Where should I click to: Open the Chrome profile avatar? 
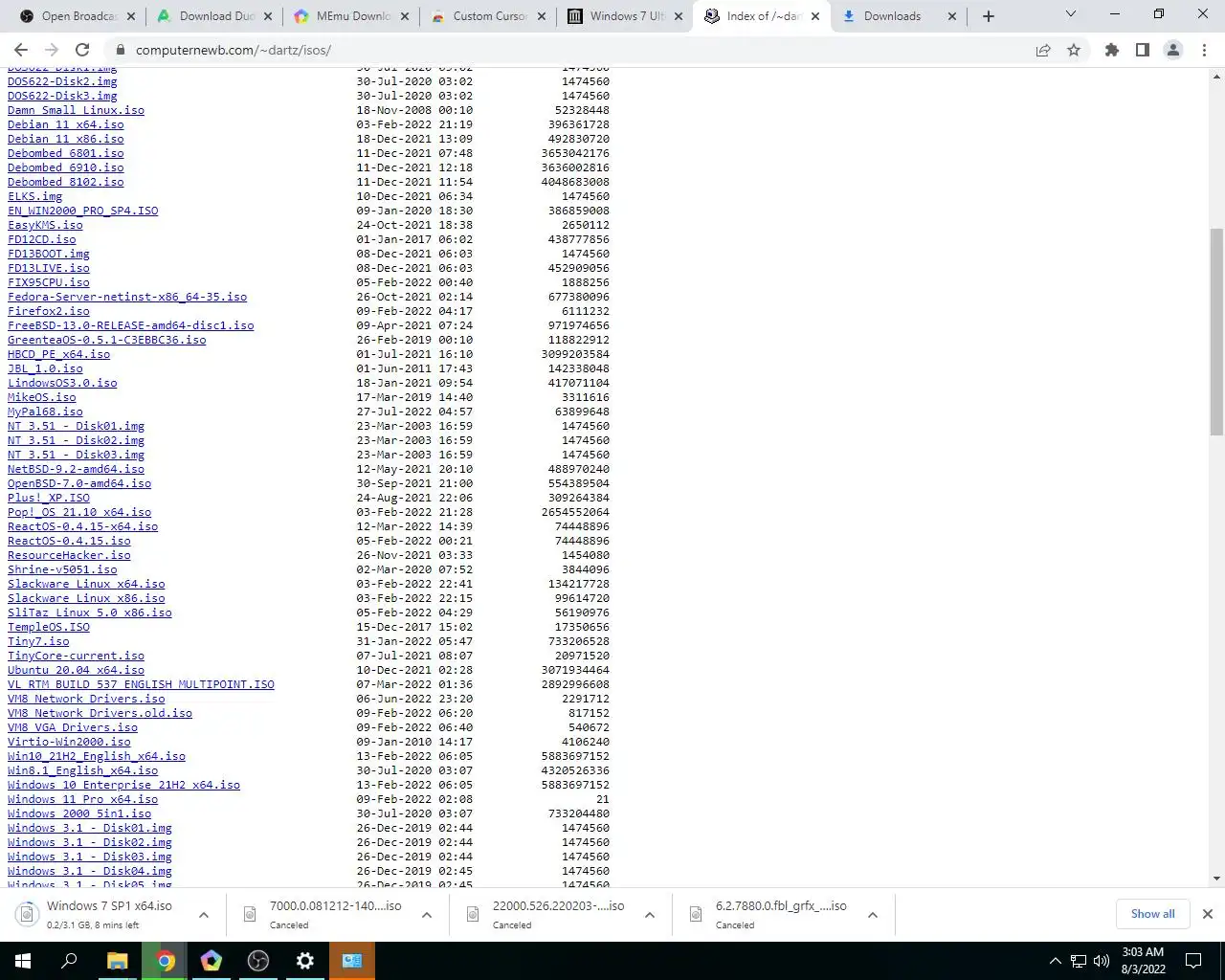(1173, 50)
